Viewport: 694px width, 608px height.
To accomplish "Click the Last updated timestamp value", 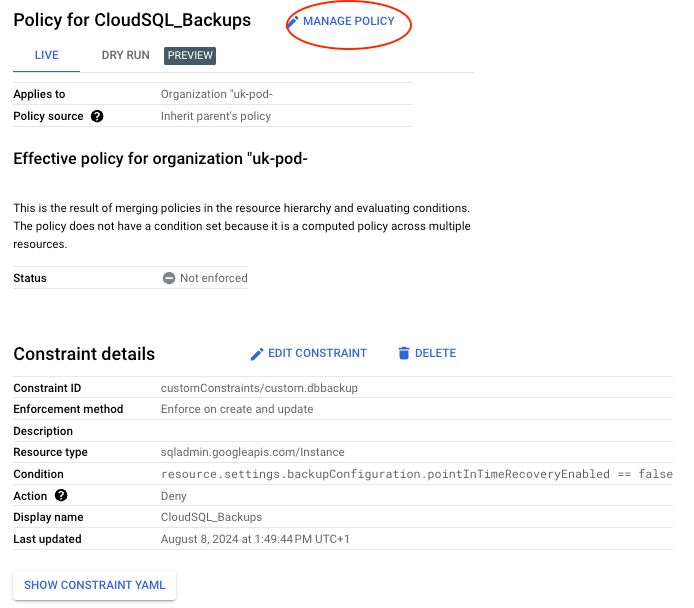I will 255,539.
